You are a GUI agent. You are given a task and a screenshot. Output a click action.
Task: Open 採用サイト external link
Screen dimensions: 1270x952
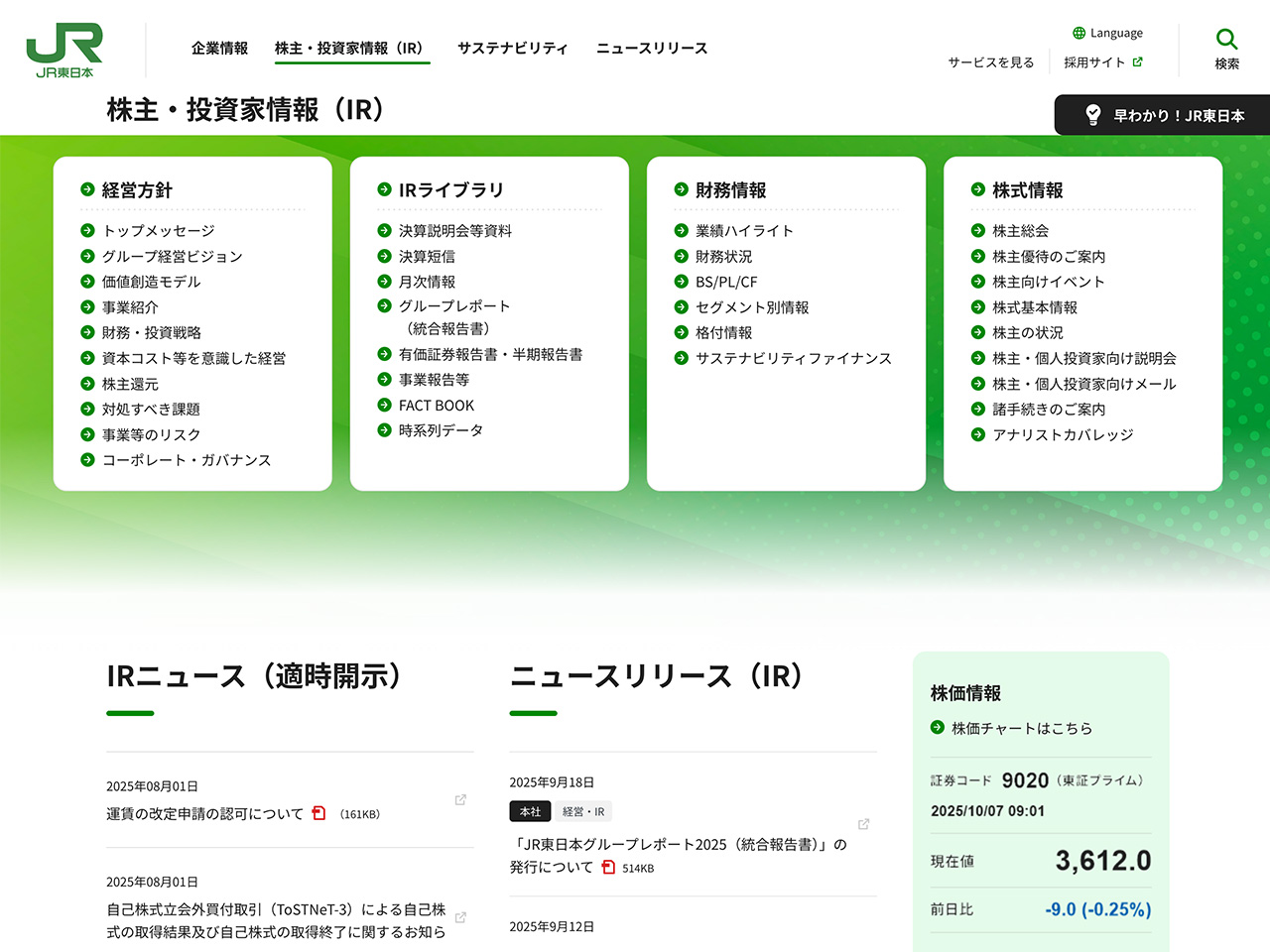(x=1102, y=62)
